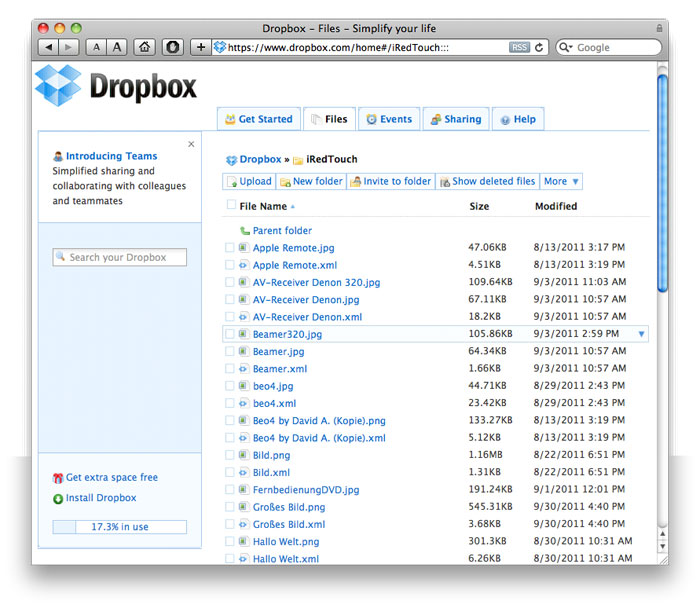Click the scrollbar down arrow
This screenshot has height=608, width=700.
[663, 546]
